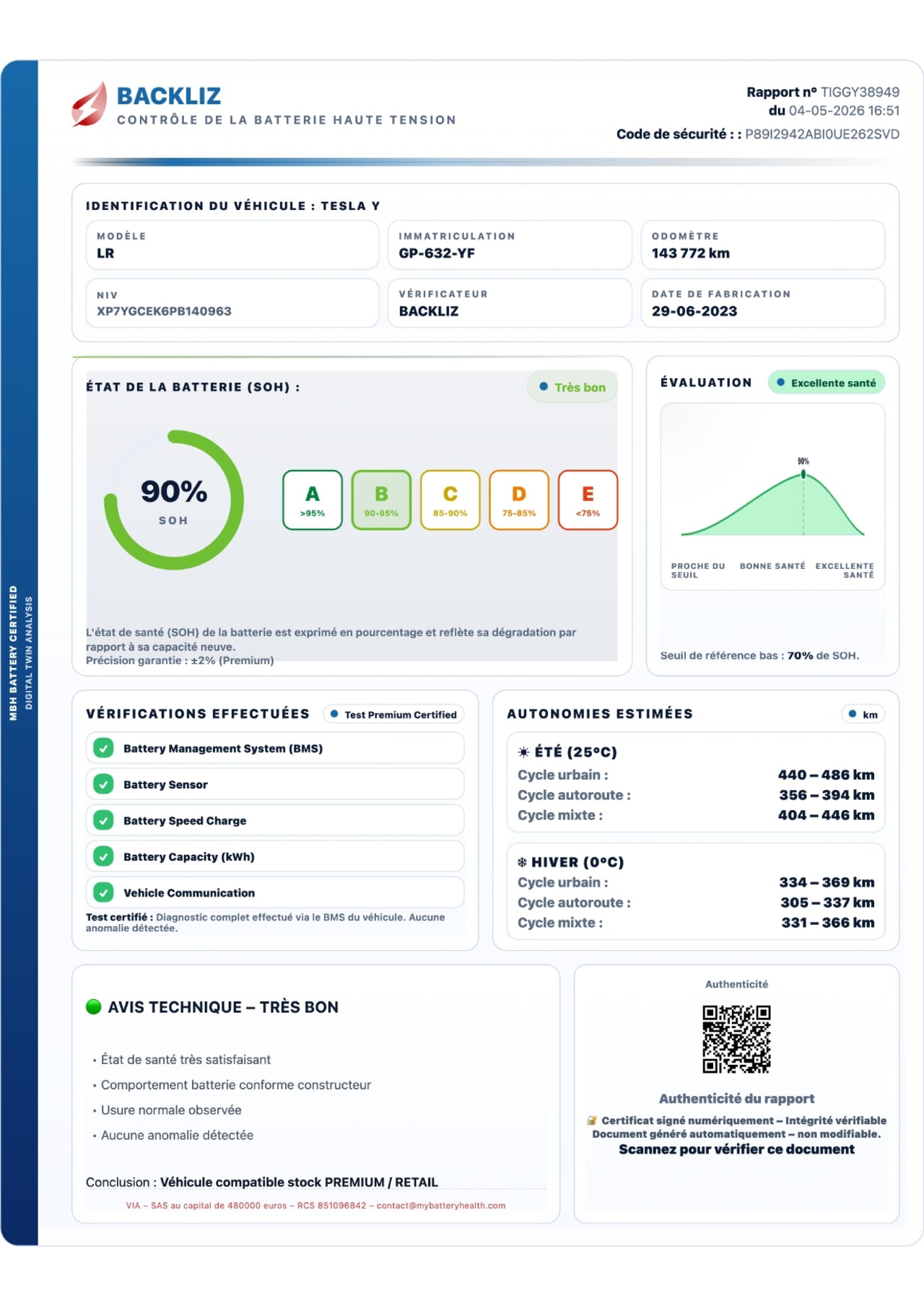Click the AVIS TECHNIQUE – TRÈS BON heading
Screen dimensions: 924x1306
pyautogui.click(x=223, y=1007)
